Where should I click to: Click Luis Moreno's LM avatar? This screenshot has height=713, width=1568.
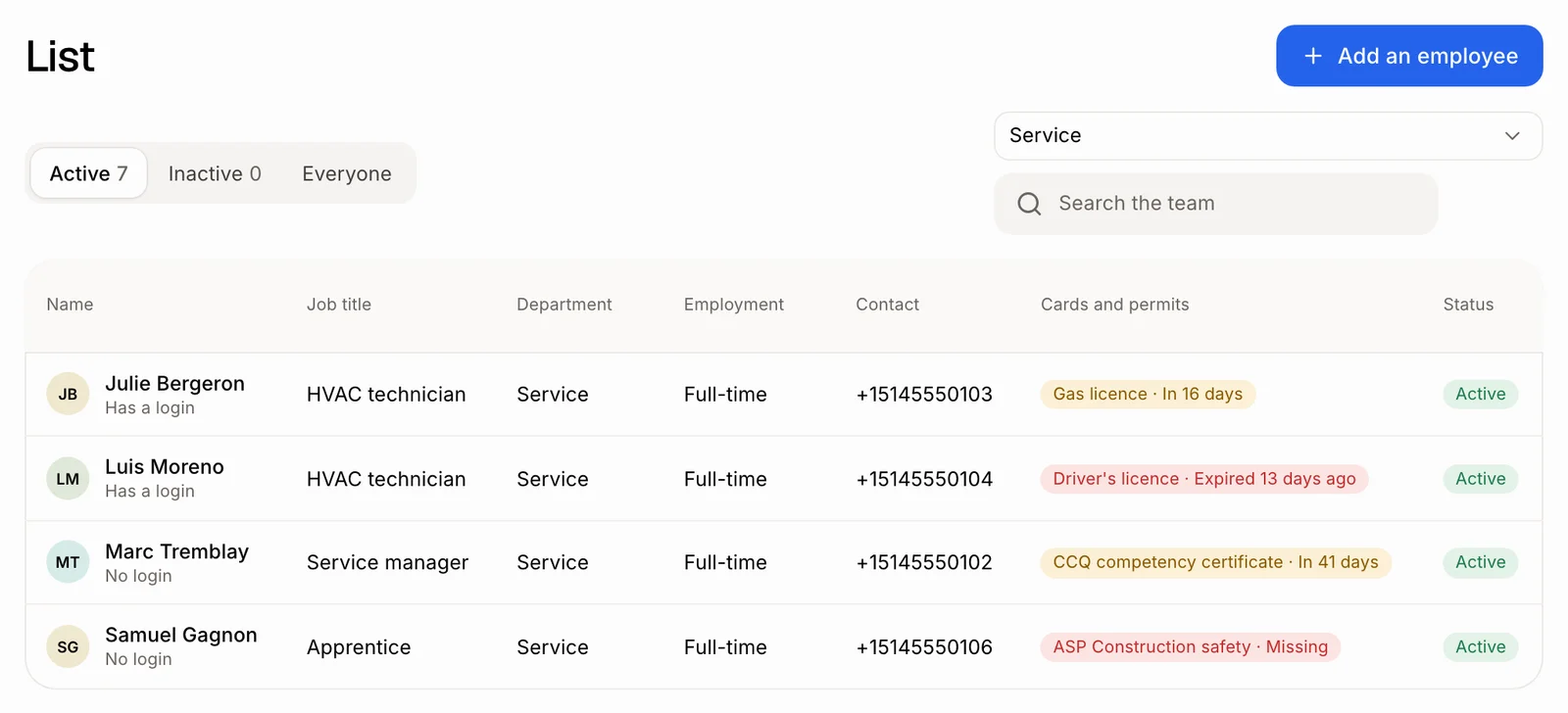pos(68,479)
